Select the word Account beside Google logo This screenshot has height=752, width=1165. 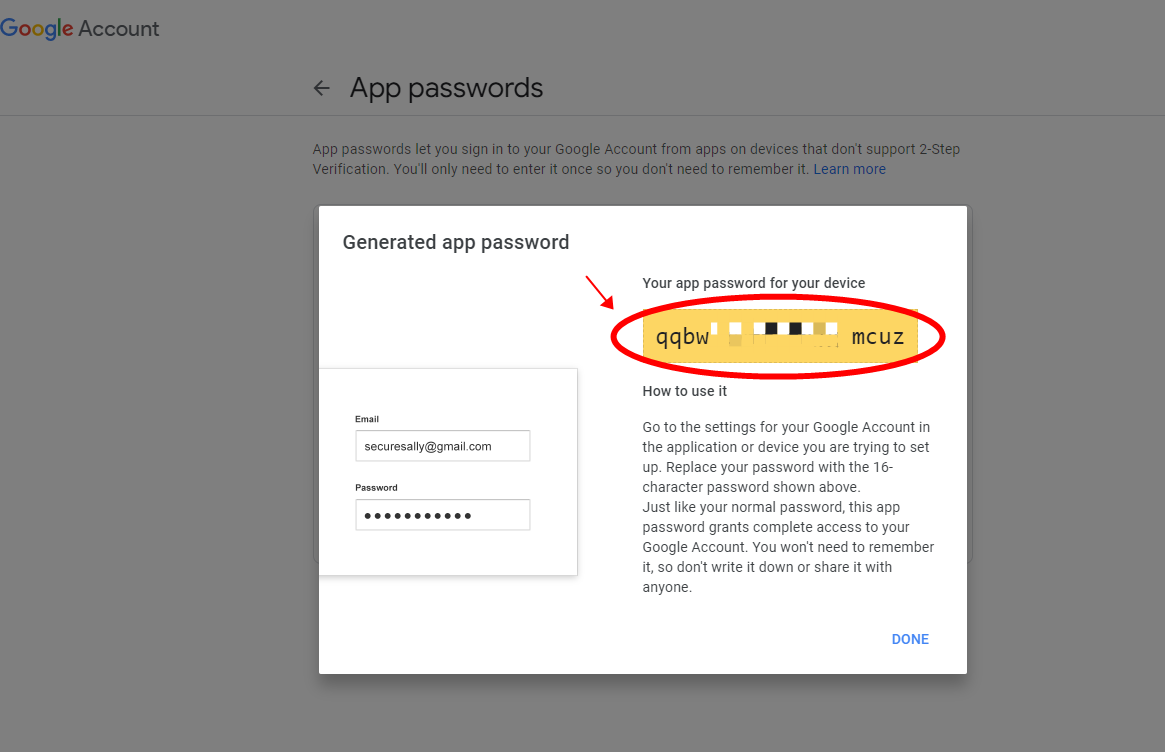click(x=119, y=28)
